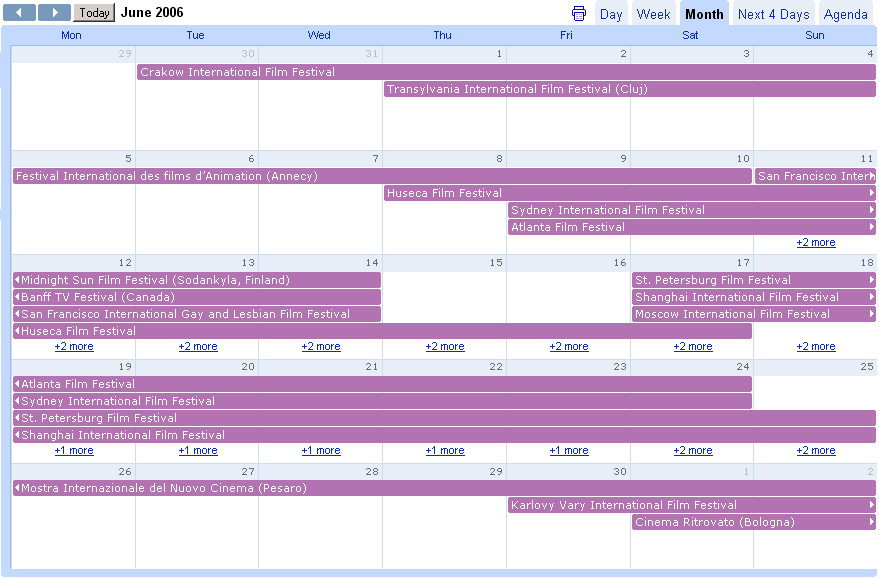Open Mostra Internazionale del Nuovo Cinema (Pesaro)
The height and width of the screenshot is (579, 879).
click(x=445, y=488)
